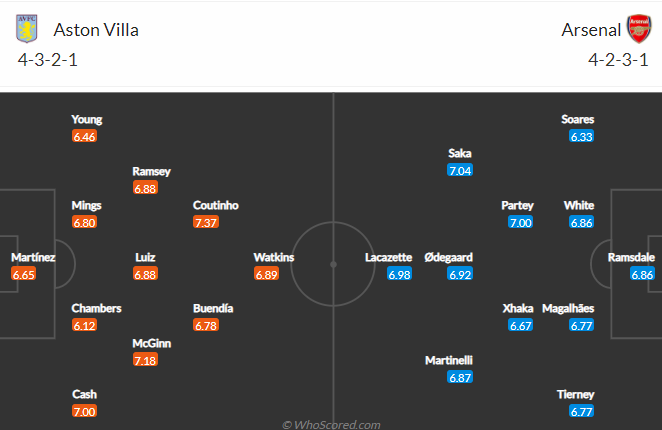Select goalkeeper Martínez on the pitch

[x=33, y=257]
